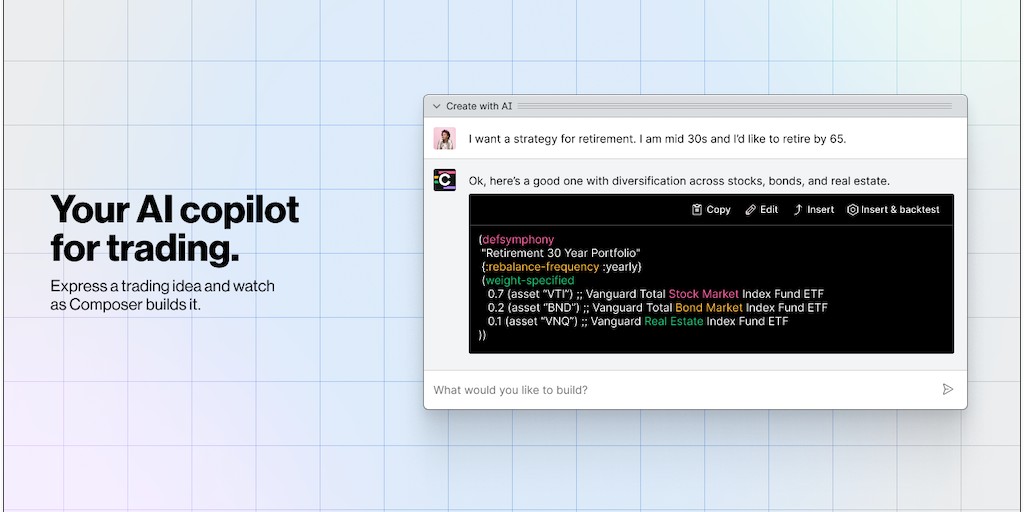Click the 'Retirement 30 Year Portfolio' string
1024x512 pixels.
560,254
